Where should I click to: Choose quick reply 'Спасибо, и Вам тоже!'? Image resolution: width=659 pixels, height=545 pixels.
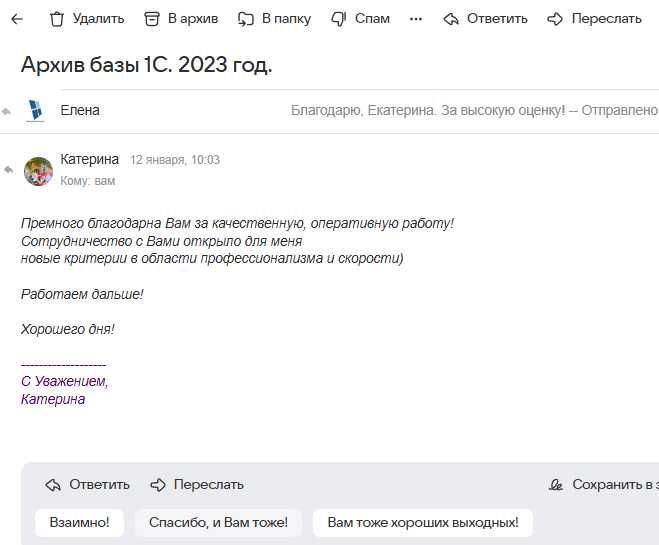tap(218, 522)
